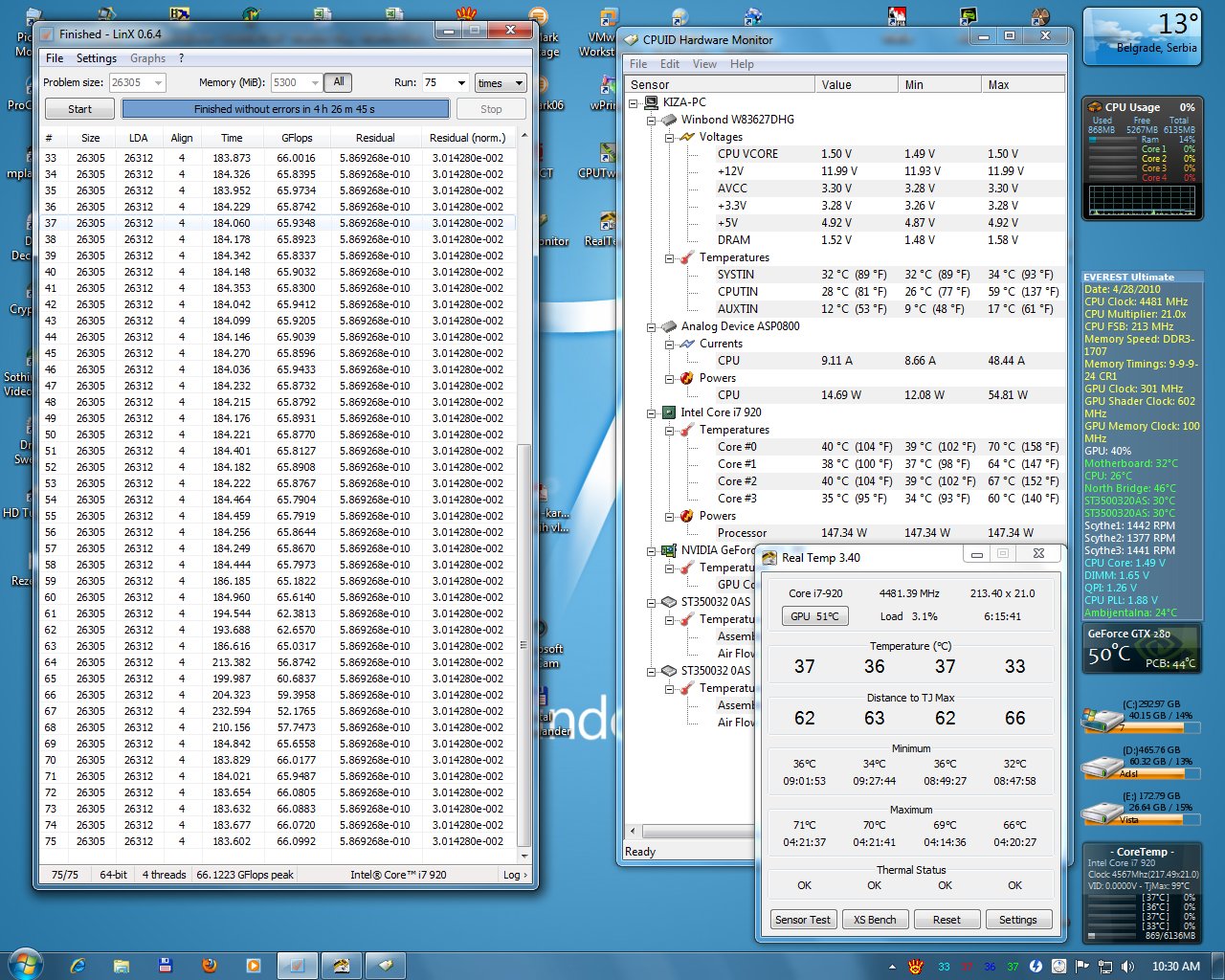Open the volume speaker tray icon
This screenshot has height=980, width=1225.
[x=1128, y=967]
